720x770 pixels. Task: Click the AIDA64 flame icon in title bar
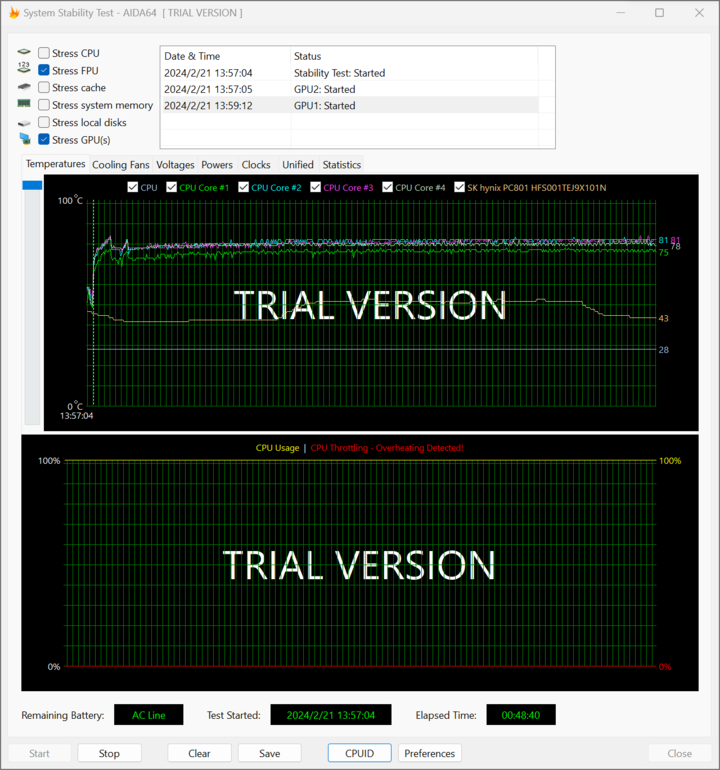[x=14, y=13]
